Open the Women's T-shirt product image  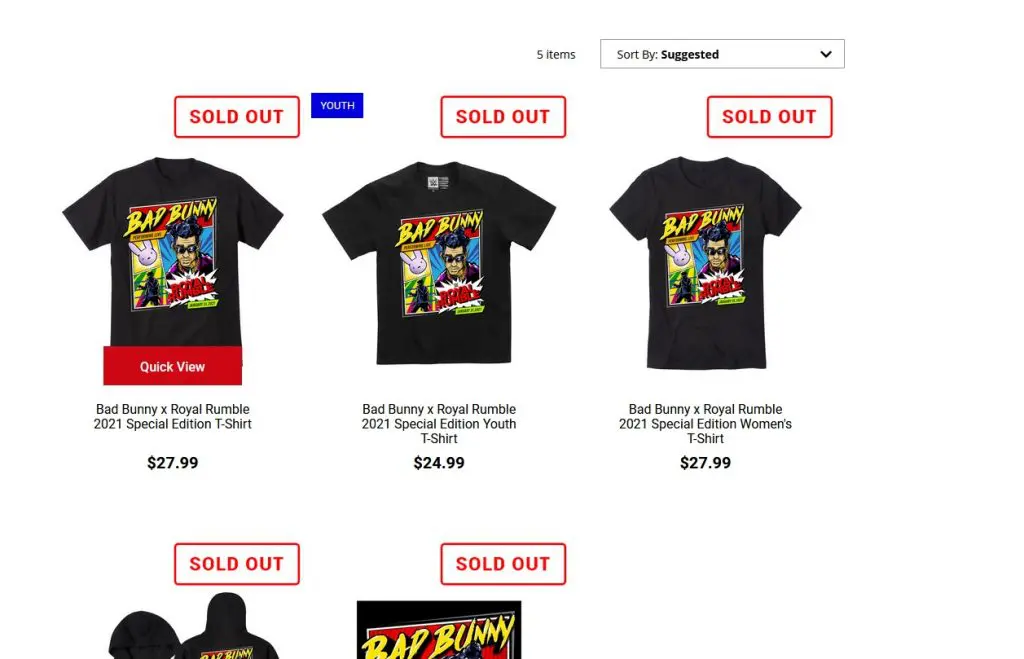coord(705,262)
